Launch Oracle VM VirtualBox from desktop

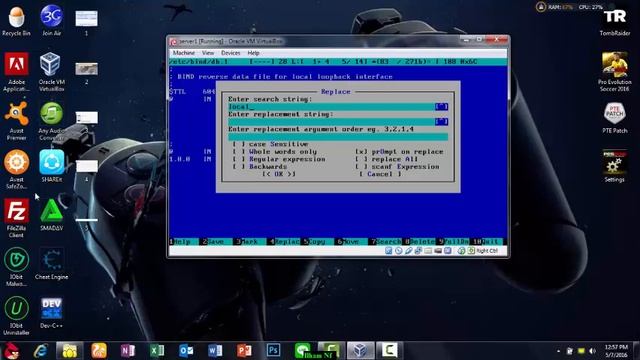pyautogui.click(x=51, y=72)
